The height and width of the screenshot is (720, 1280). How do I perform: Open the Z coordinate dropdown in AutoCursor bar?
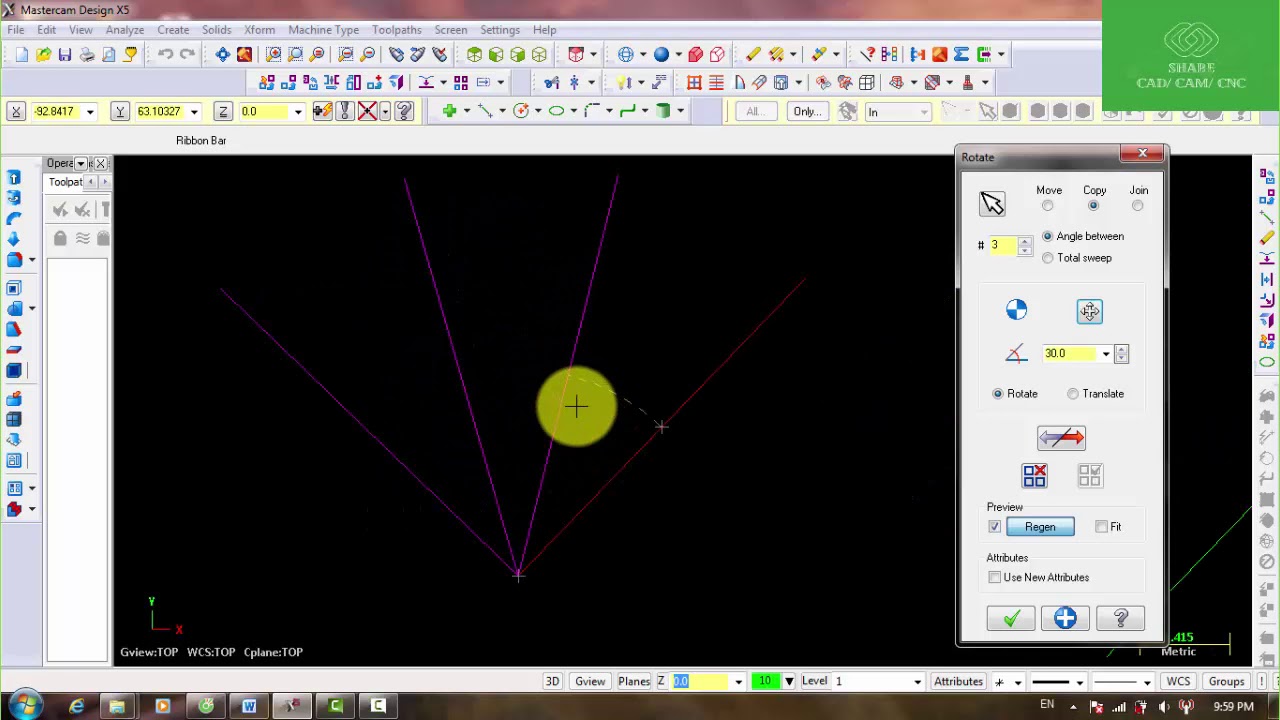[x=297, y=112]
